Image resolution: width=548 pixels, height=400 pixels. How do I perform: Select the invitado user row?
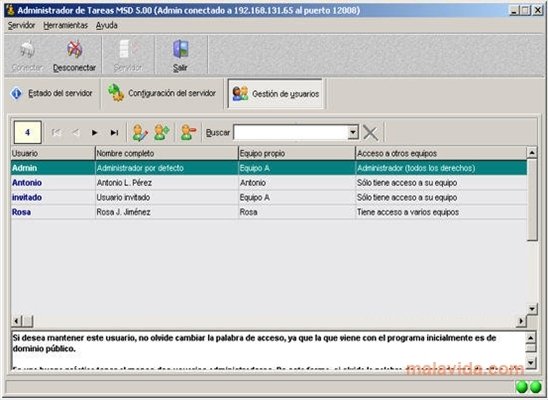(269, 197)
